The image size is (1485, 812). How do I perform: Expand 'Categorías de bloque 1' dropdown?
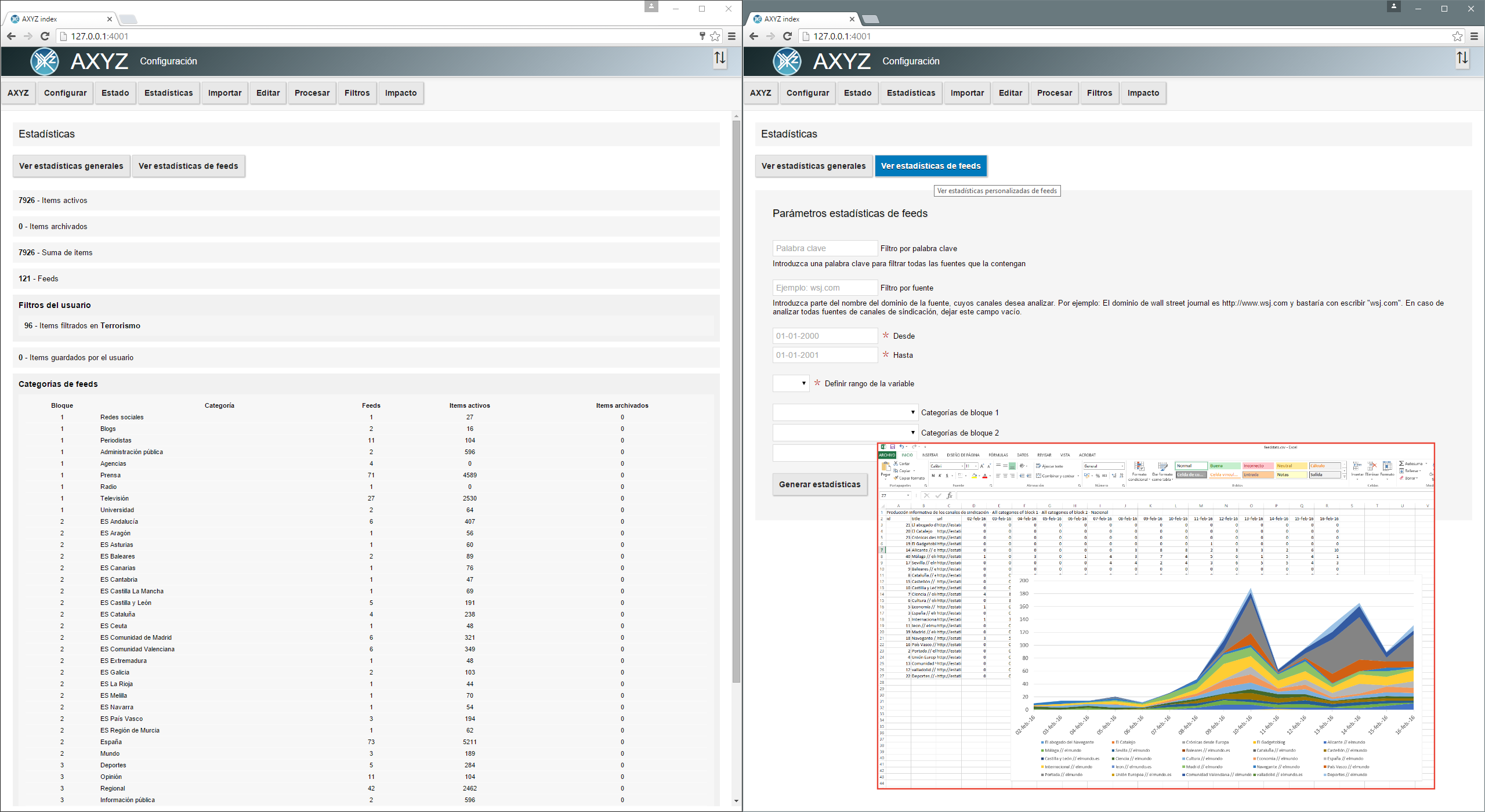click(845, 412)
